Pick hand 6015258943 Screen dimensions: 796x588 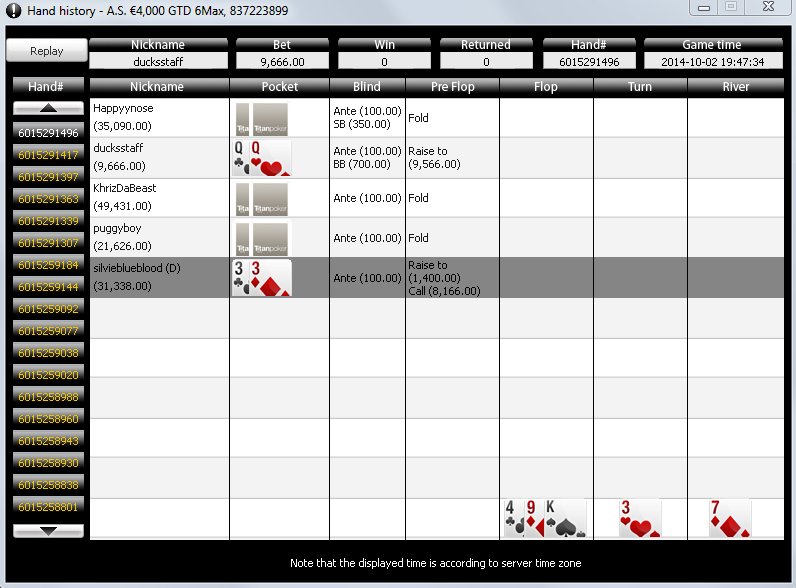(48, 441)
